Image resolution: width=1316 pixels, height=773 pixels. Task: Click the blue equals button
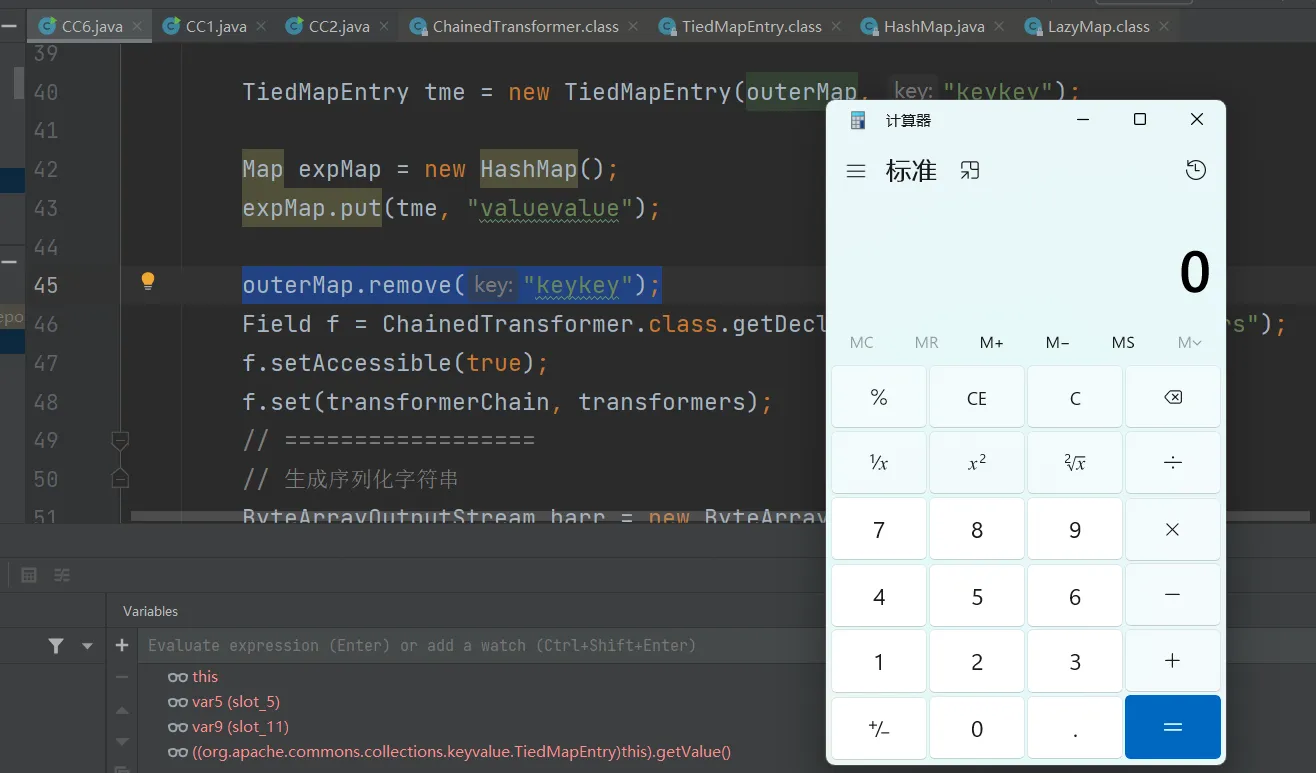coord(1173,727)
